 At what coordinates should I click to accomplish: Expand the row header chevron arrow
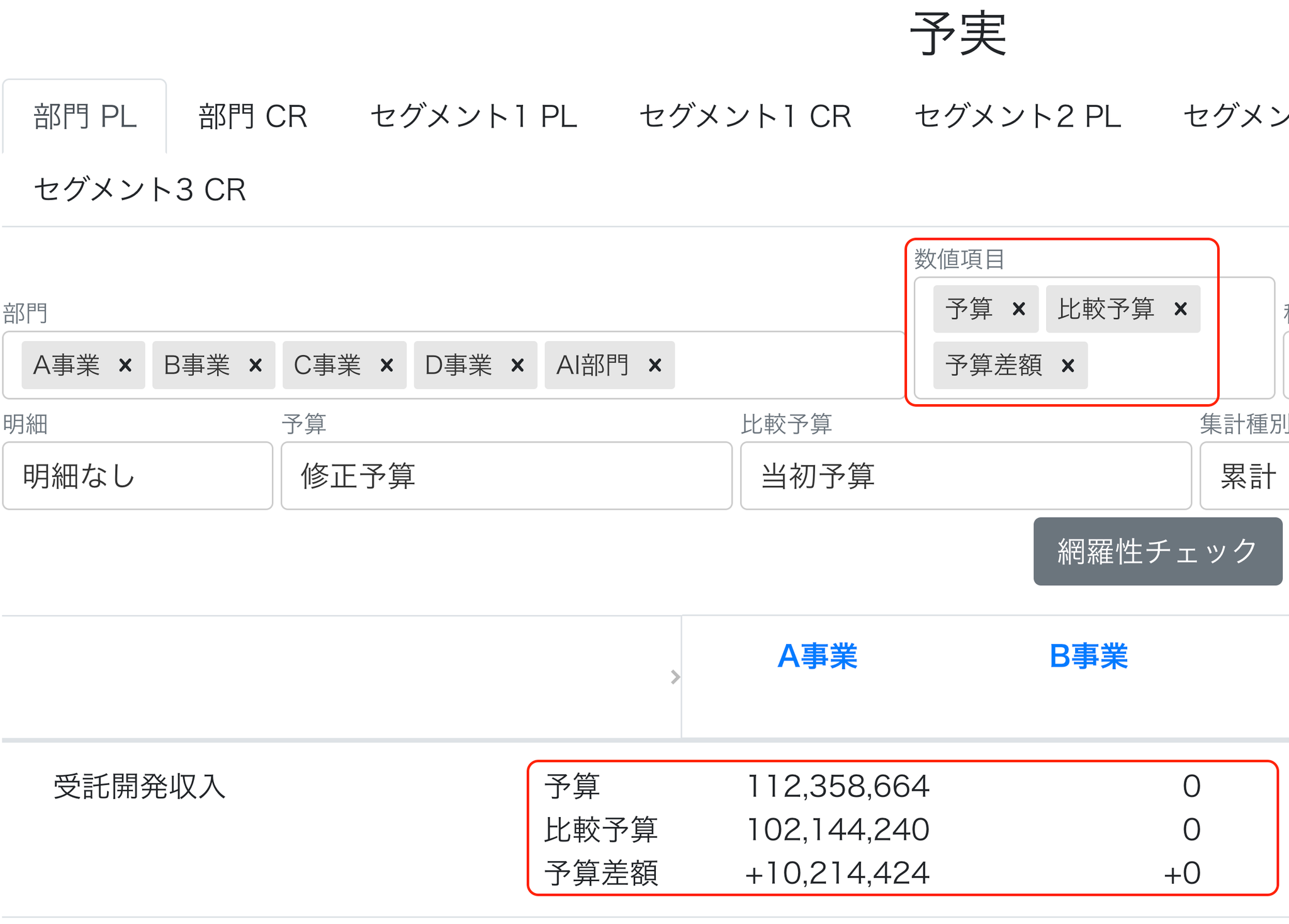(x=675, y=677)
